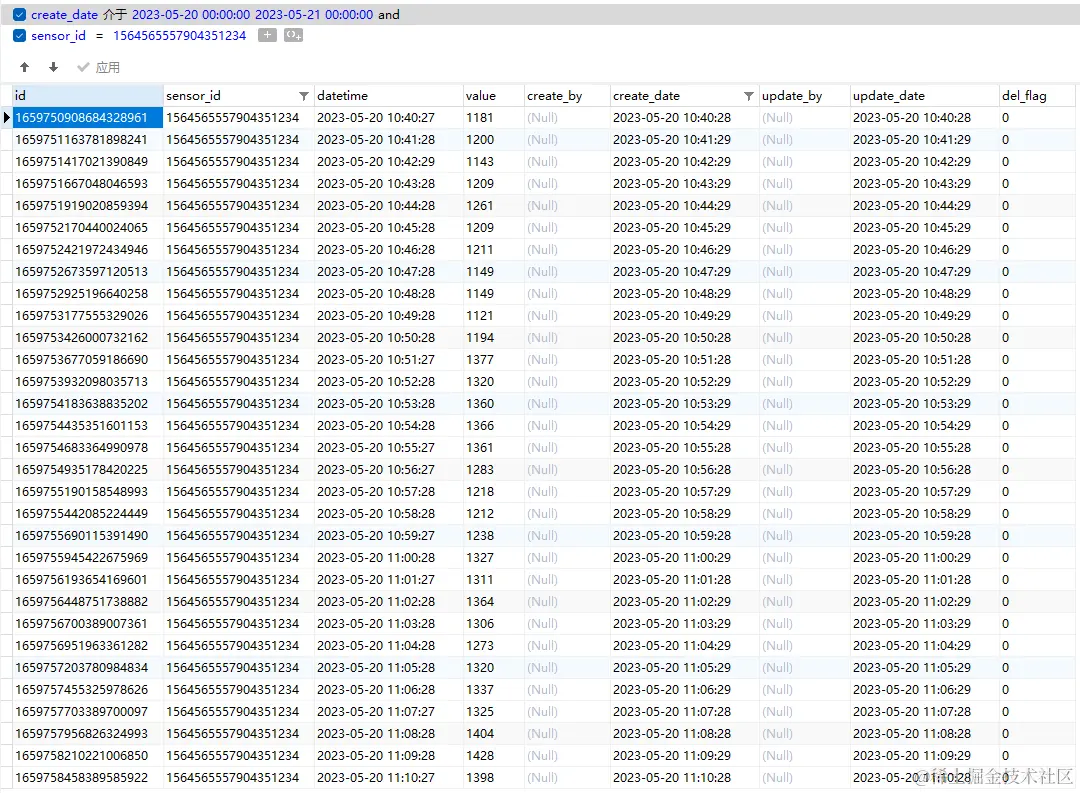The image size is (1080, 793).
Task: Select the update_date column header
Action: pyautogui.click(x=924, y=96)
